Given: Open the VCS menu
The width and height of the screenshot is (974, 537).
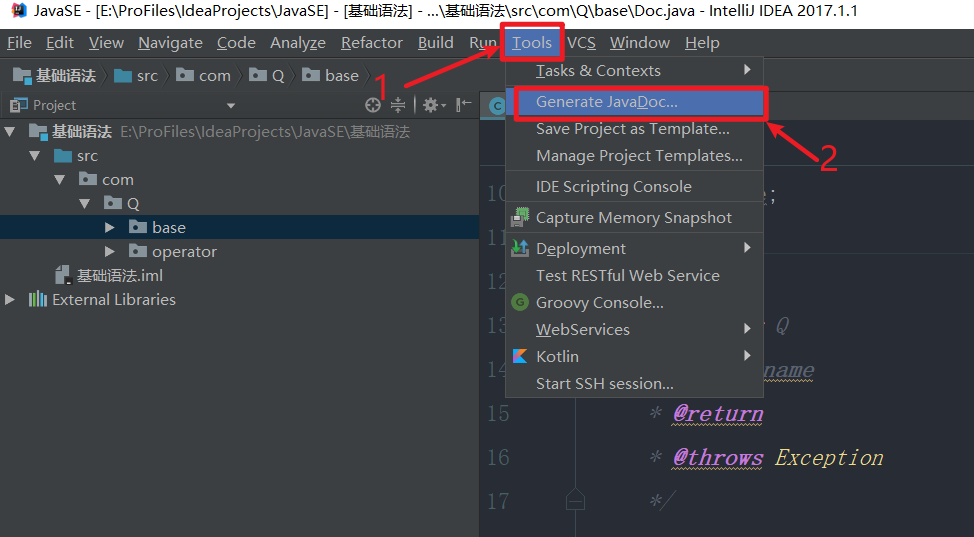Looking at the screenshot, I should pyautogui.click(x=581, y=43).
